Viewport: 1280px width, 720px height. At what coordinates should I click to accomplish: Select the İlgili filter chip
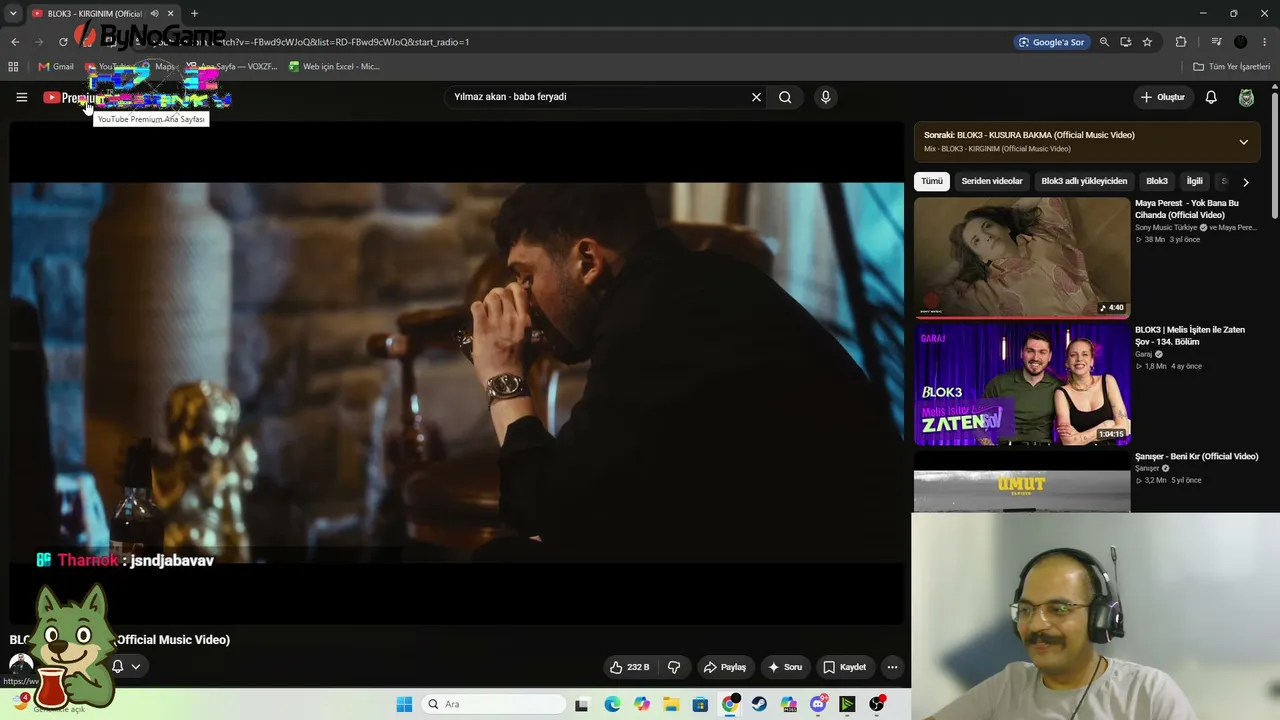pyautogui.click(x=1194, y=181)
